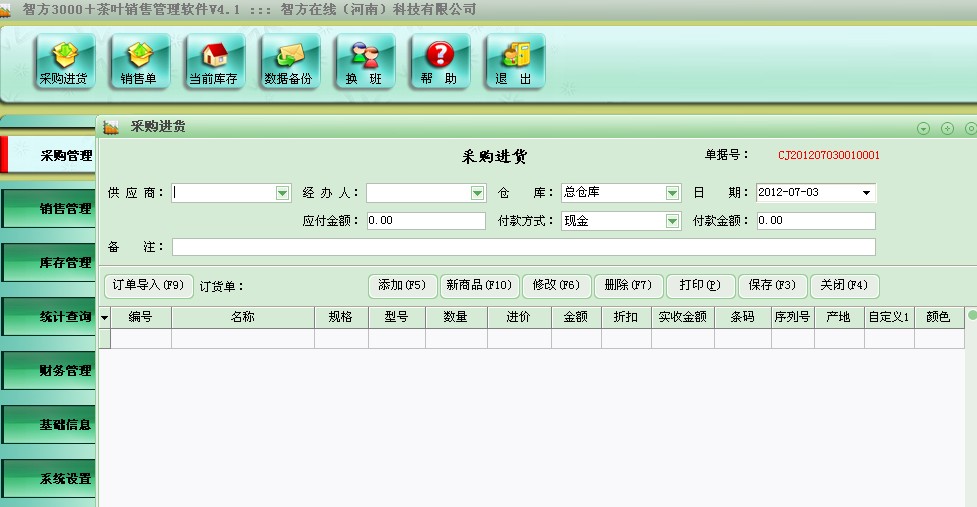Click the 退出 exit icon
Viewport: 977px width, 507px height.
point(513,61)
